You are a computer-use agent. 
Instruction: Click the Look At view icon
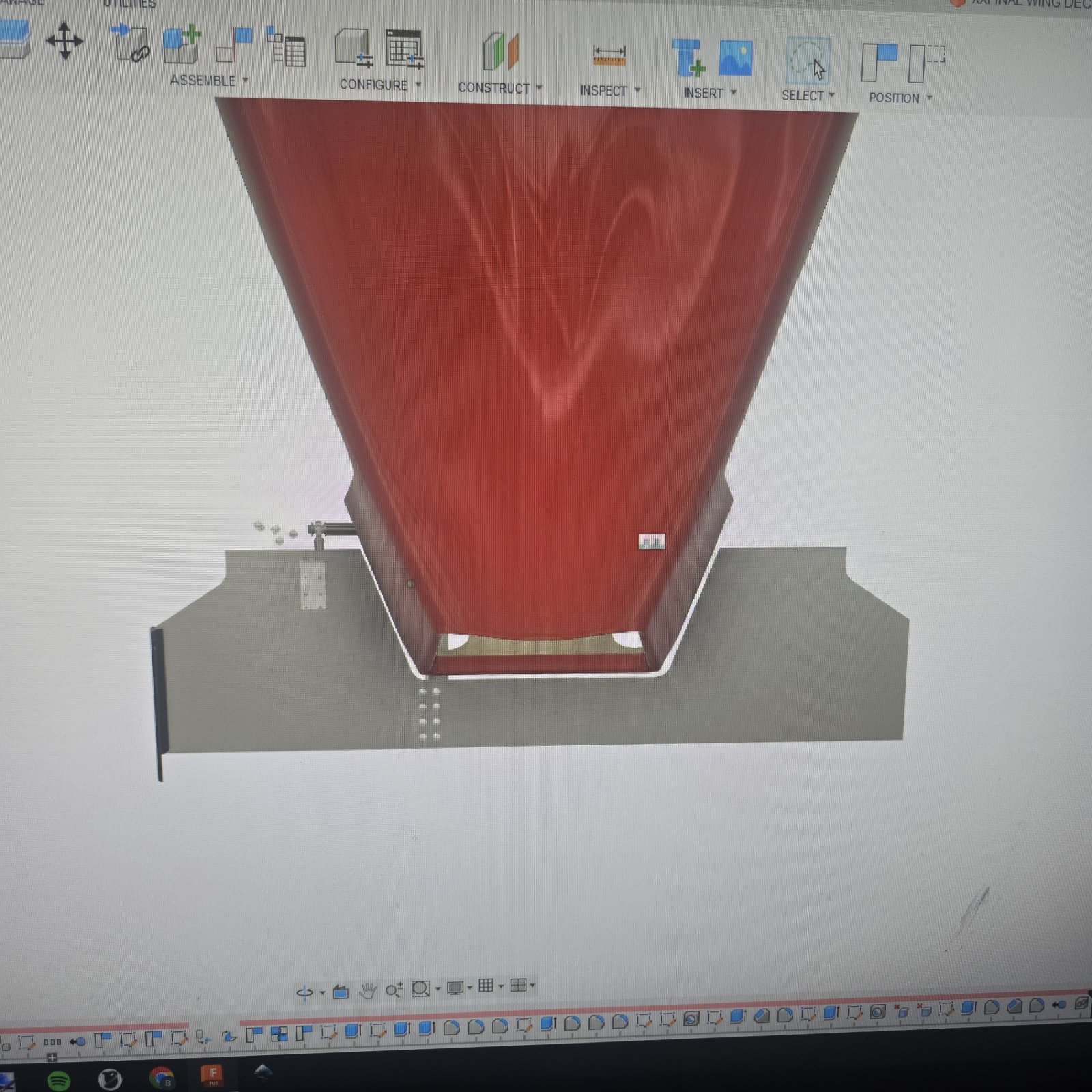pyautogui.click(x=341, y=991)
